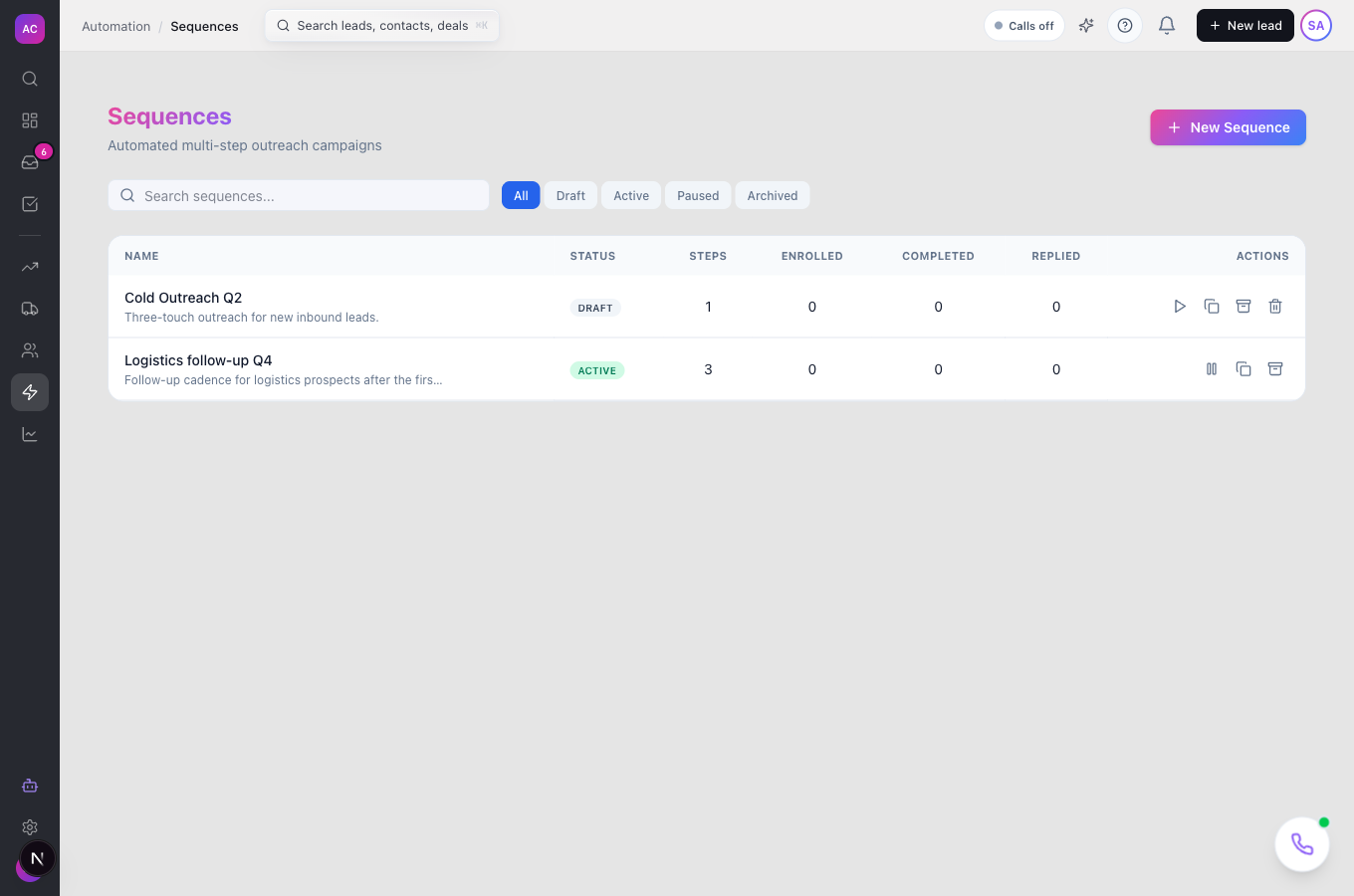
Task: Open the floating phone dialer button
Action: coord(1302,844)
